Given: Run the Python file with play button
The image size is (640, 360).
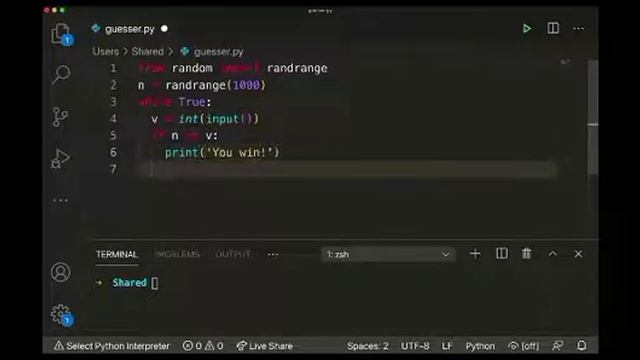Looking at the screenshot, I should click(527, 29).
